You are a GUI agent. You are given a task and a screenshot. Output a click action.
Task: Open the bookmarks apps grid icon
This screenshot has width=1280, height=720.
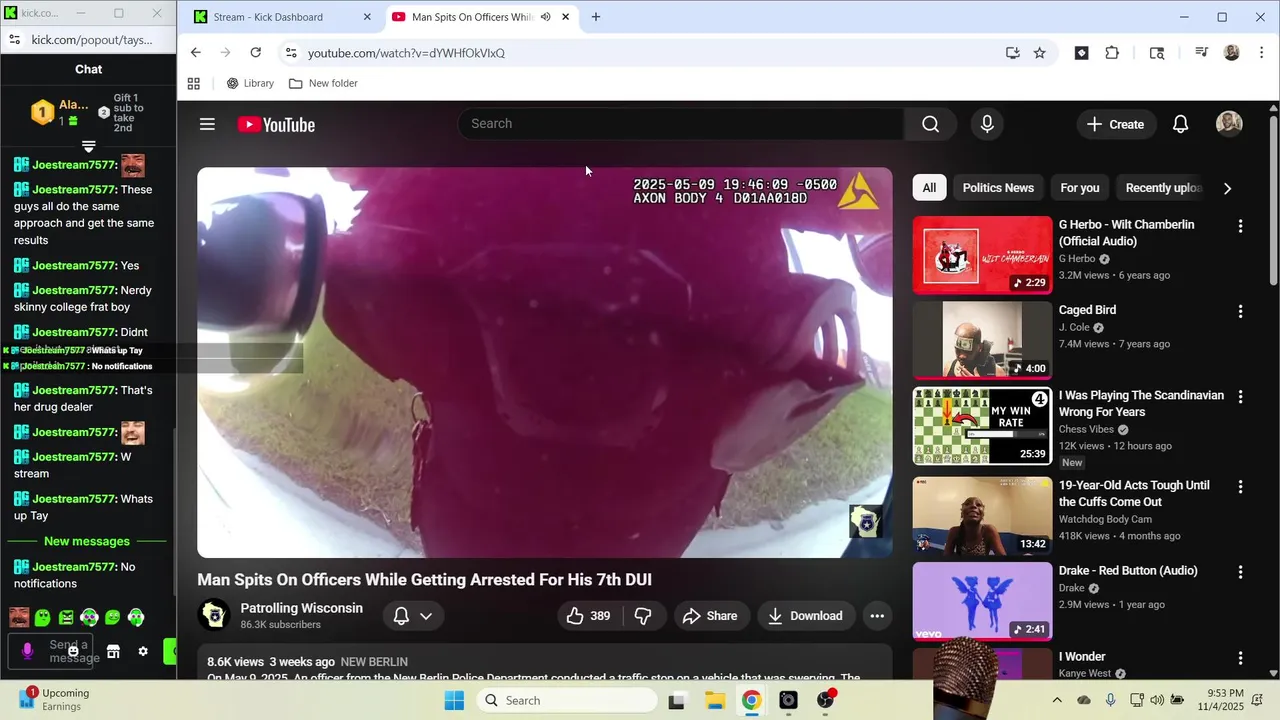pos(194,83)
